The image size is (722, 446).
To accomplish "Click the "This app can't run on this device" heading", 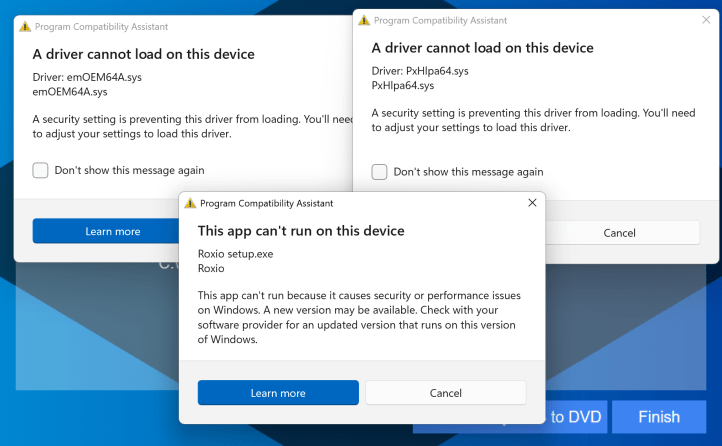I will (x=301, y=231).
